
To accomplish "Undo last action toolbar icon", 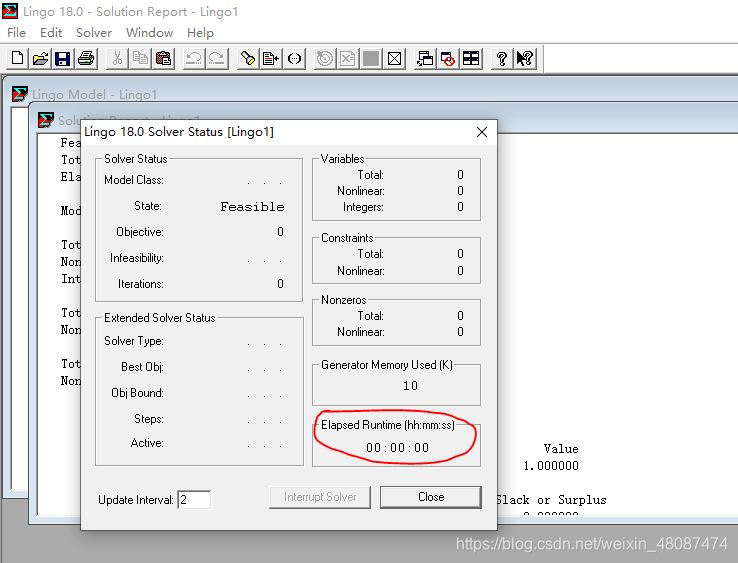I will point(194,58).
